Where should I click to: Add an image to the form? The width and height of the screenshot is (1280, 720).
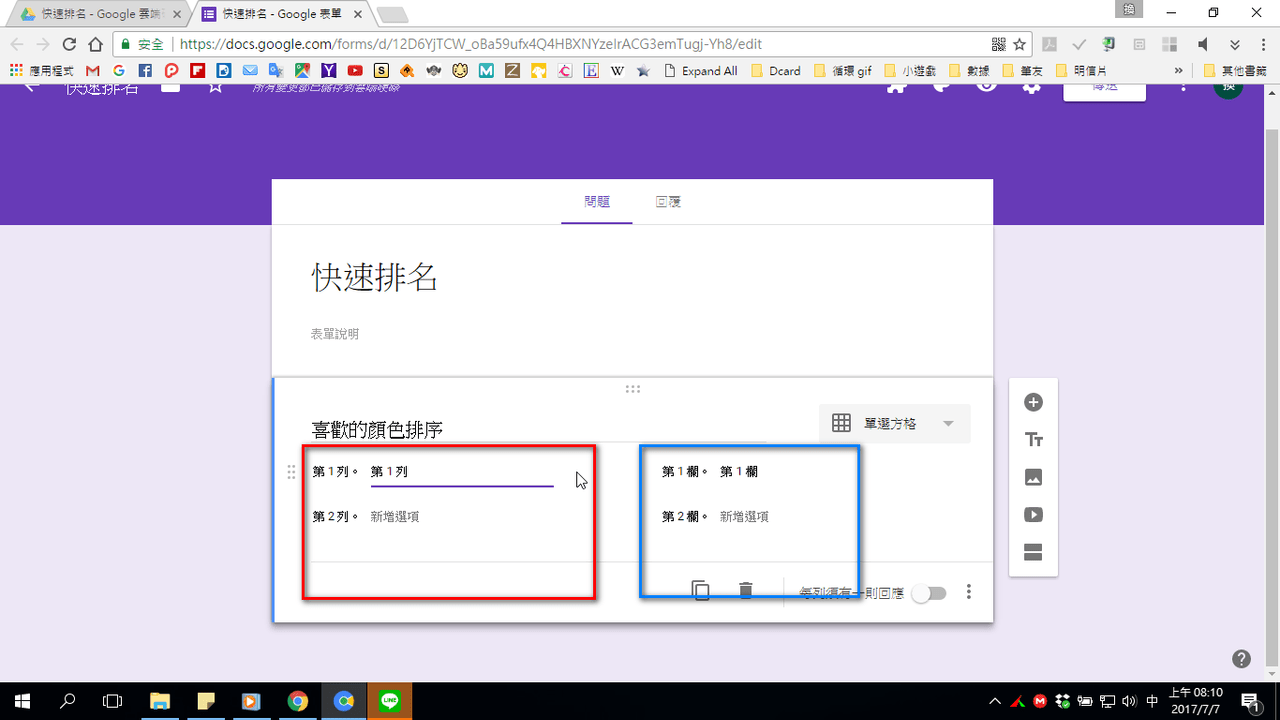(x=1033, y=478)
